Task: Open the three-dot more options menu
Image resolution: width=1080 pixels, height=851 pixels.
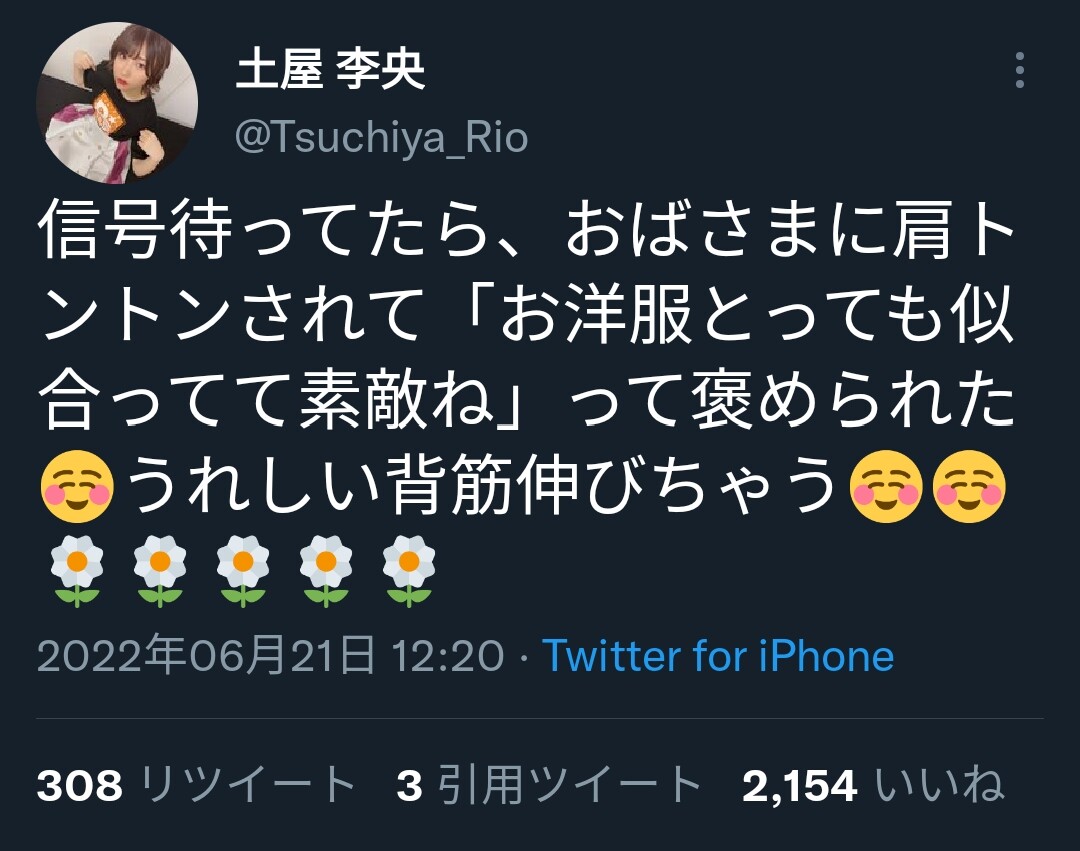Action: coord(1019,70)
